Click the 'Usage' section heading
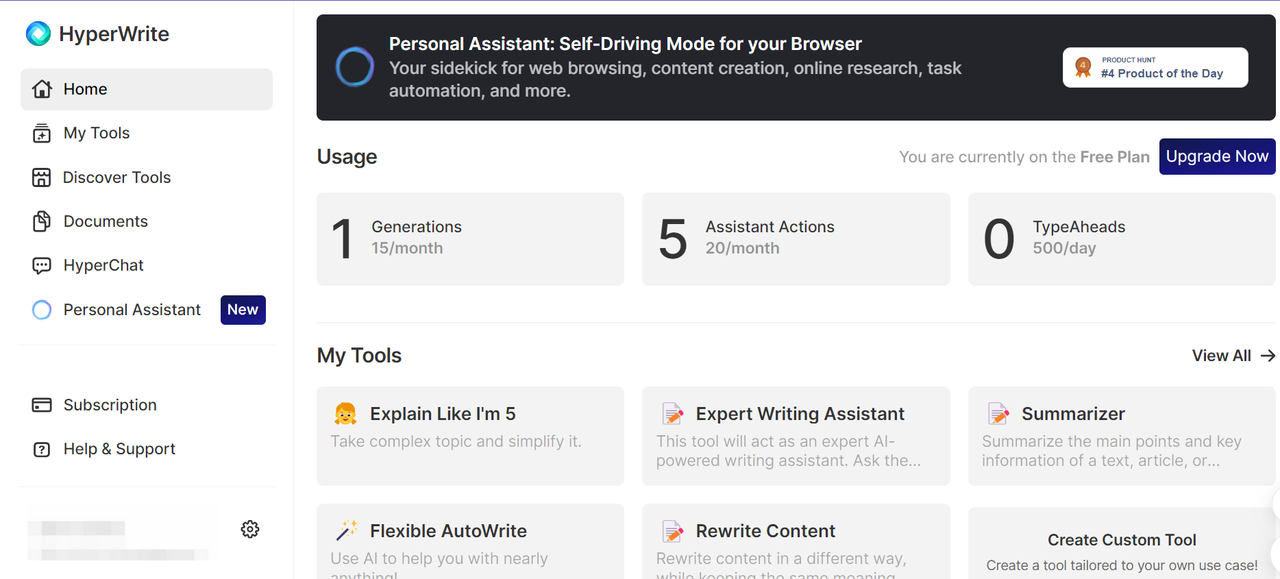This screenshot has height=579, width=1280. (x=347, y=157)
